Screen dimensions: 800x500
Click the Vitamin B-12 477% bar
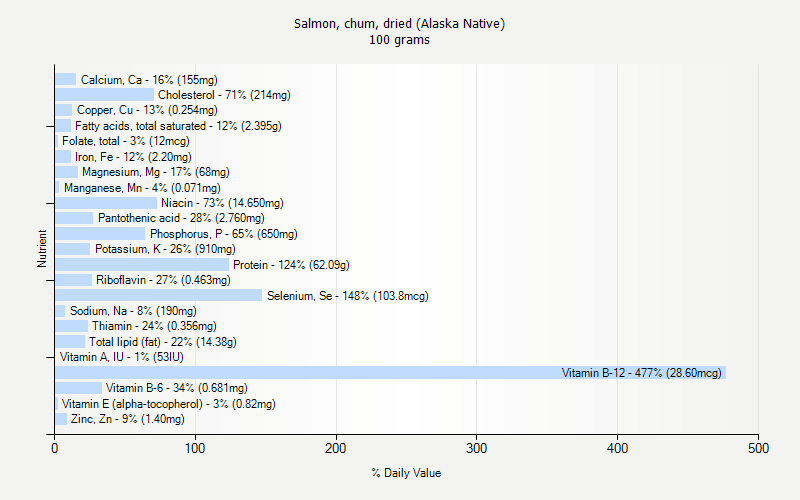click(390, 372)
